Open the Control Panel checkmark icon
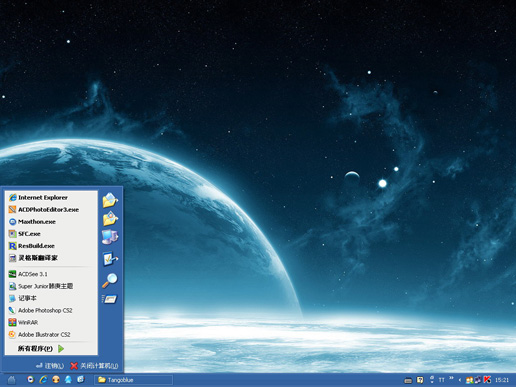The height and width of the screenshot is (387, 516). pos(110,259)
